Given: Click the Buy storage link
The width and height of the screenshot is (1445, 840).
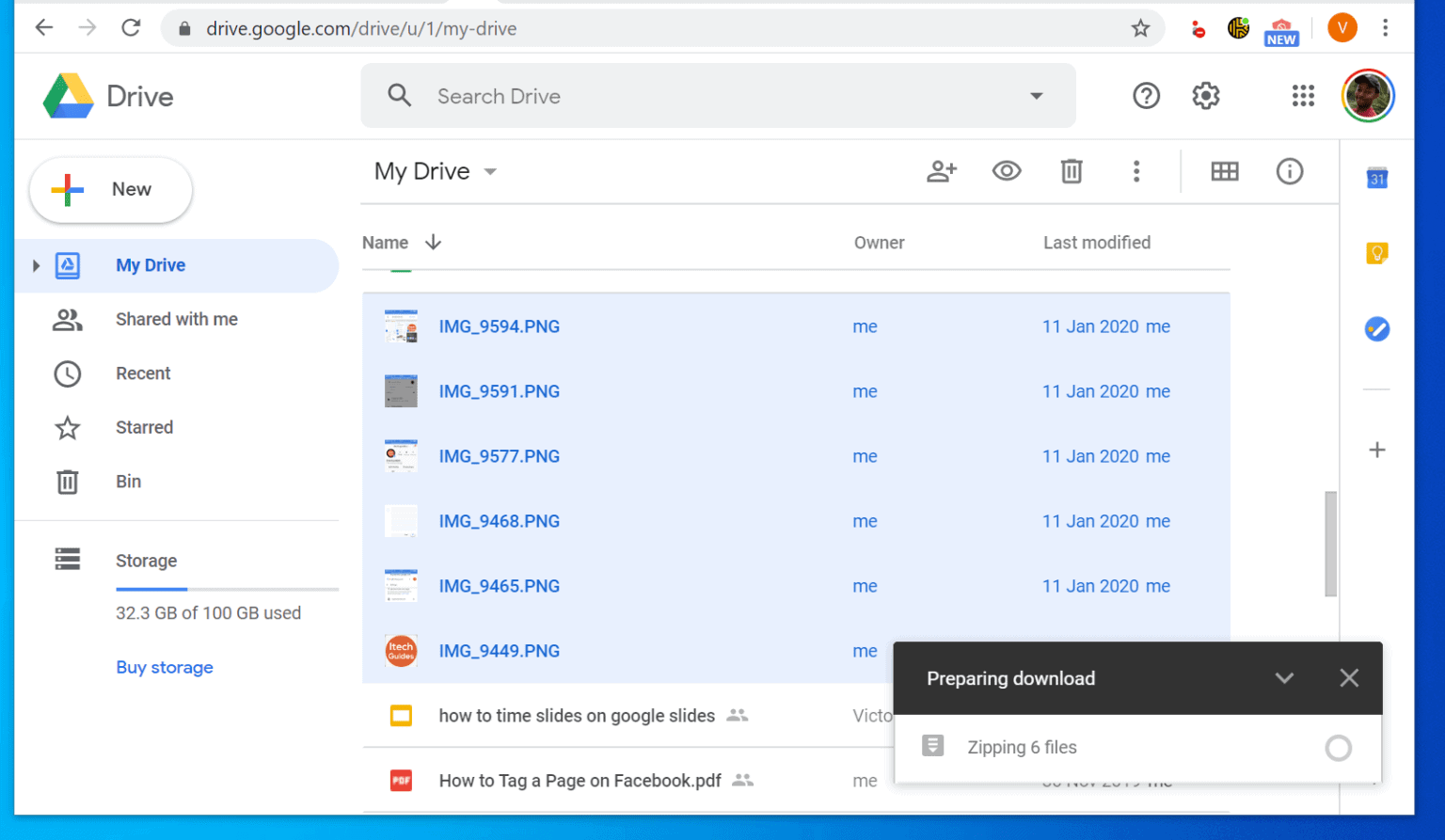Looking at the screenshot, I should click(x=165, y=667).
